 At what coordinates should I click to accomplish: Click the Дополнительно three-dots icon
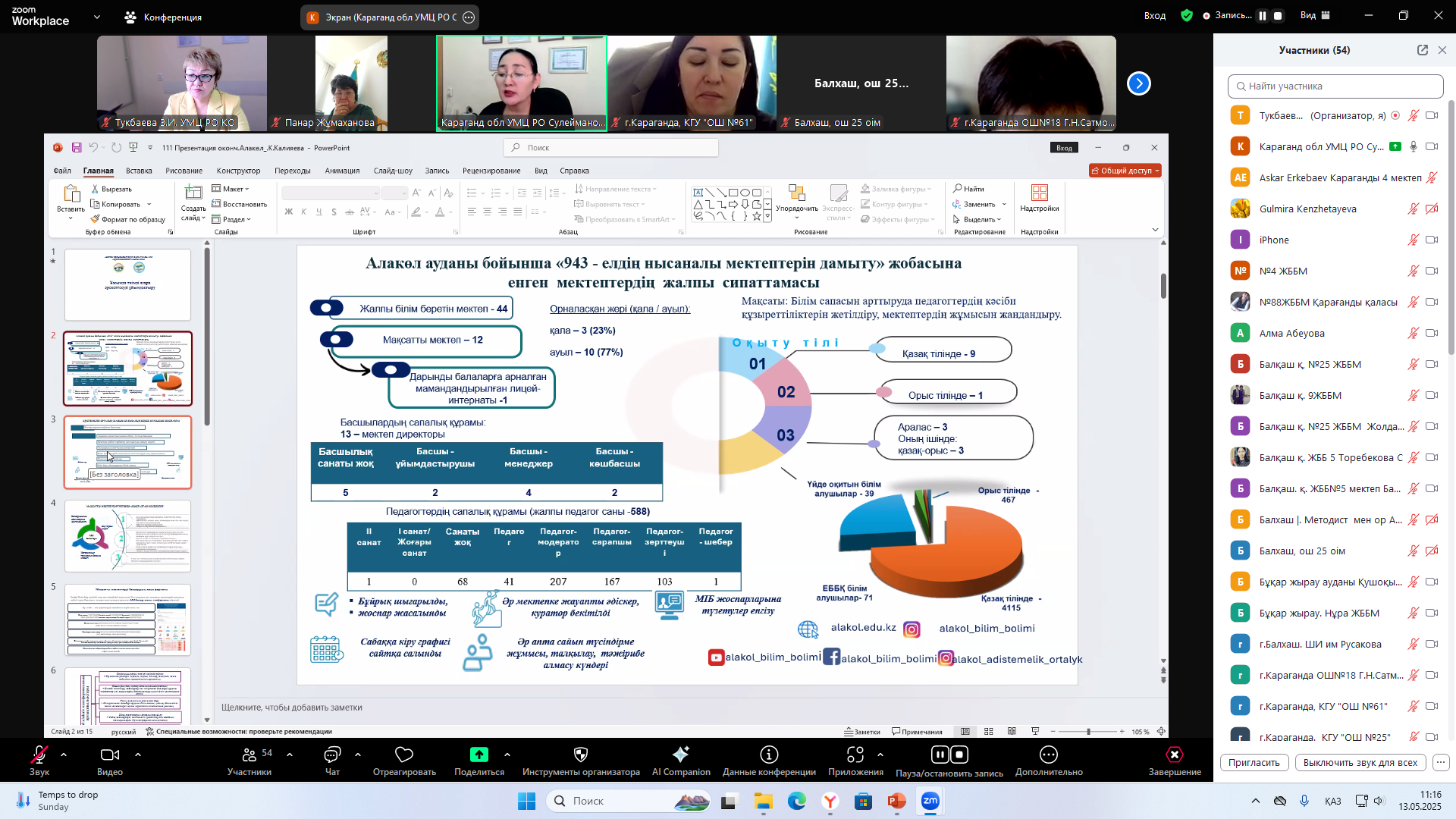[1049, 755]
